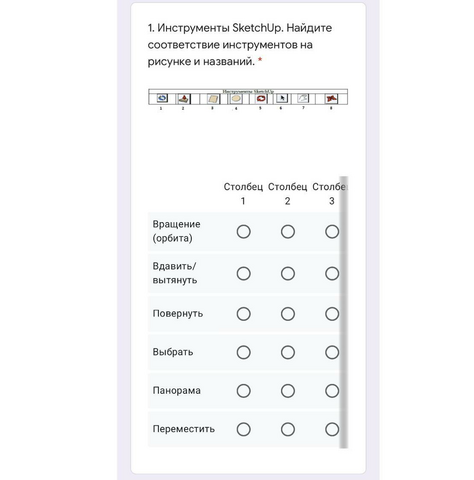This screenshot has width=474, height=480.
Task: Click the red Move tool icon numbered 8
Action: pos(332,99)
